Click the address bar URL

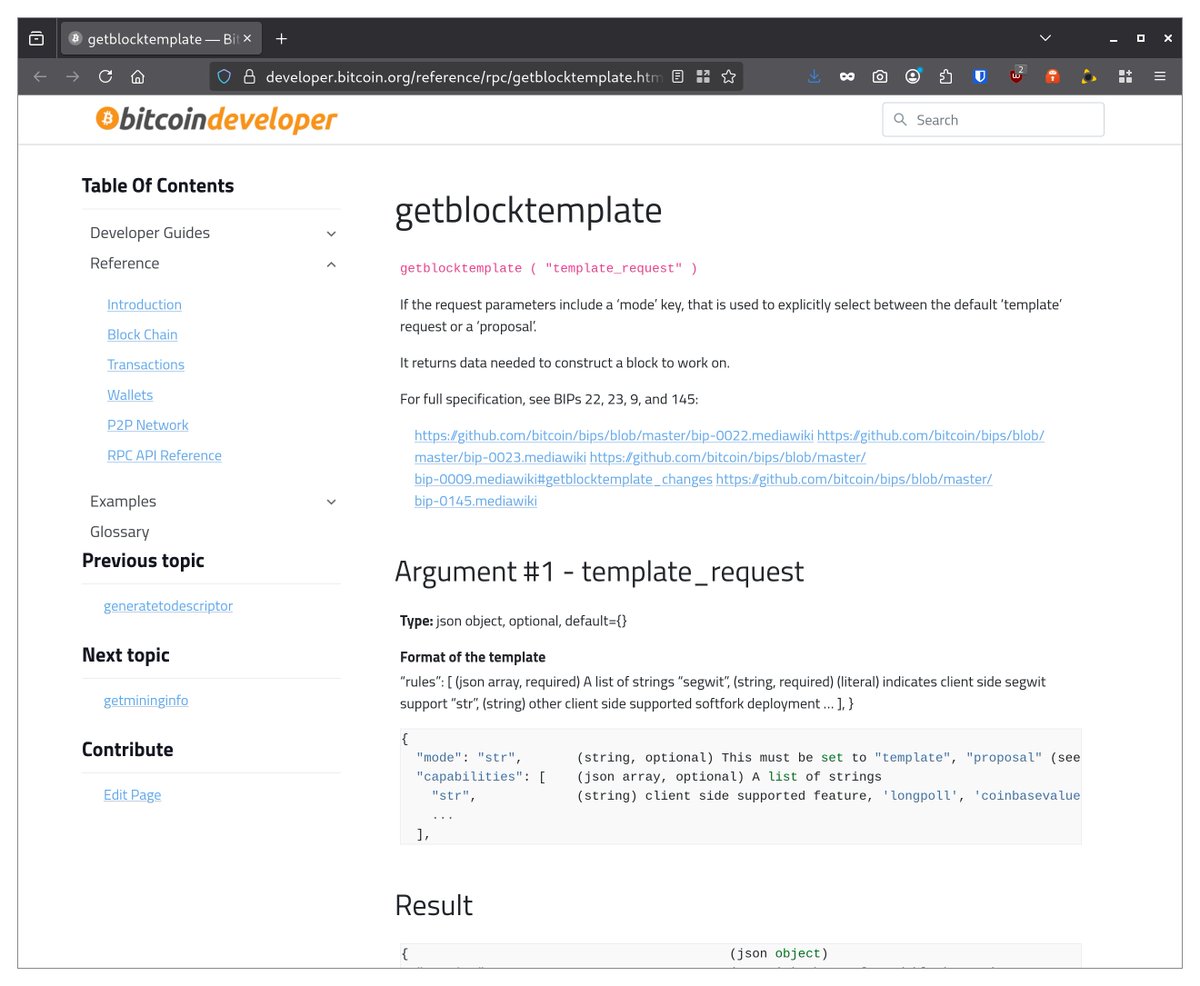(x=463, y=76)
